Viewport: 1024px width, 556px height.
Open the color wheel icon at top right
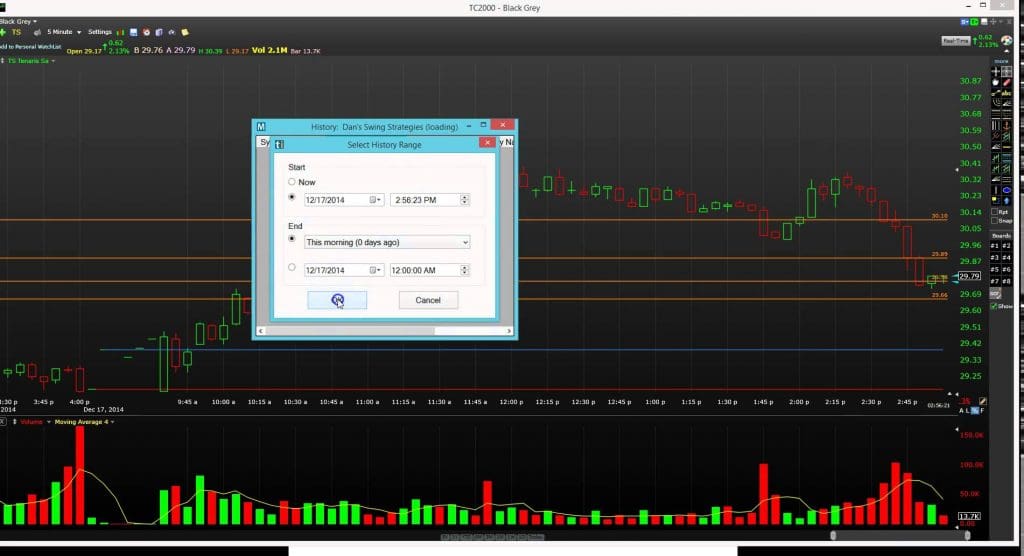click(x=1006, y=41)
